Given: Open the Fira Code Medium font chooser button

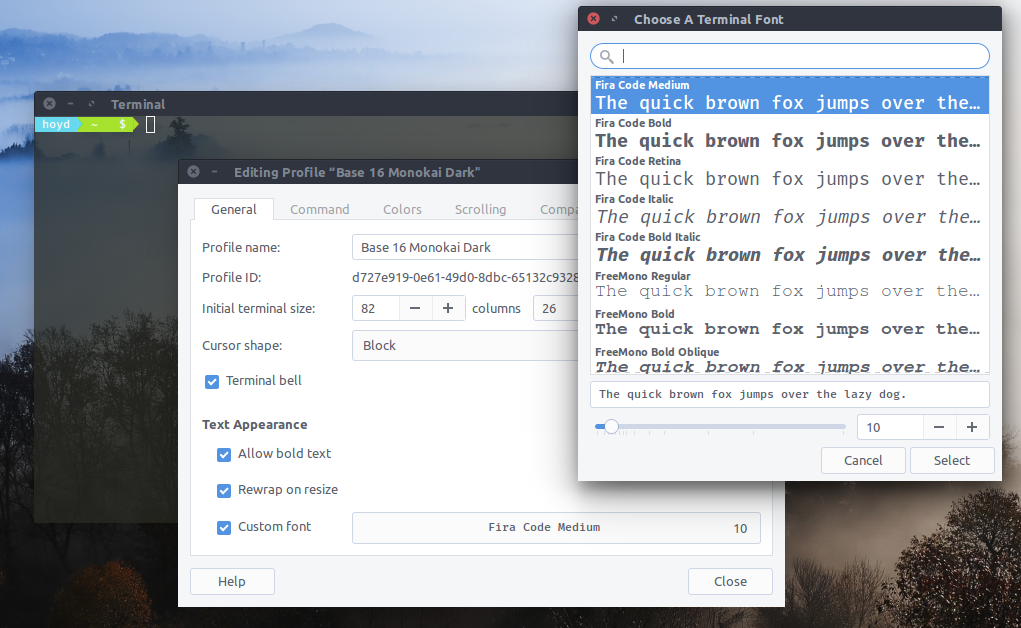Looking at the screenshot, I should (x=555, y=528).
